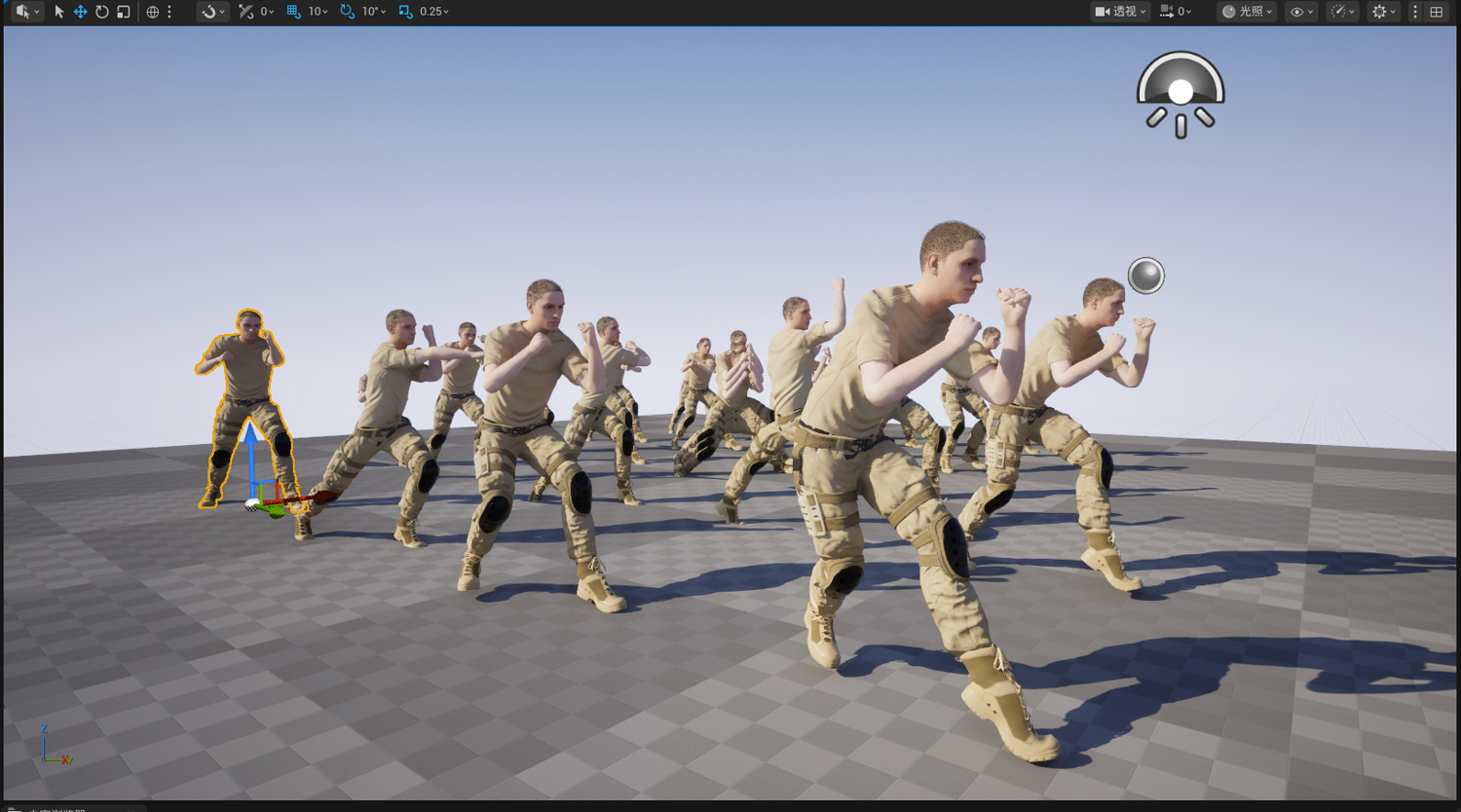Click the world coordinate system globe icon
This screenshot has height=812, width=1461.
tap(152, 12)
